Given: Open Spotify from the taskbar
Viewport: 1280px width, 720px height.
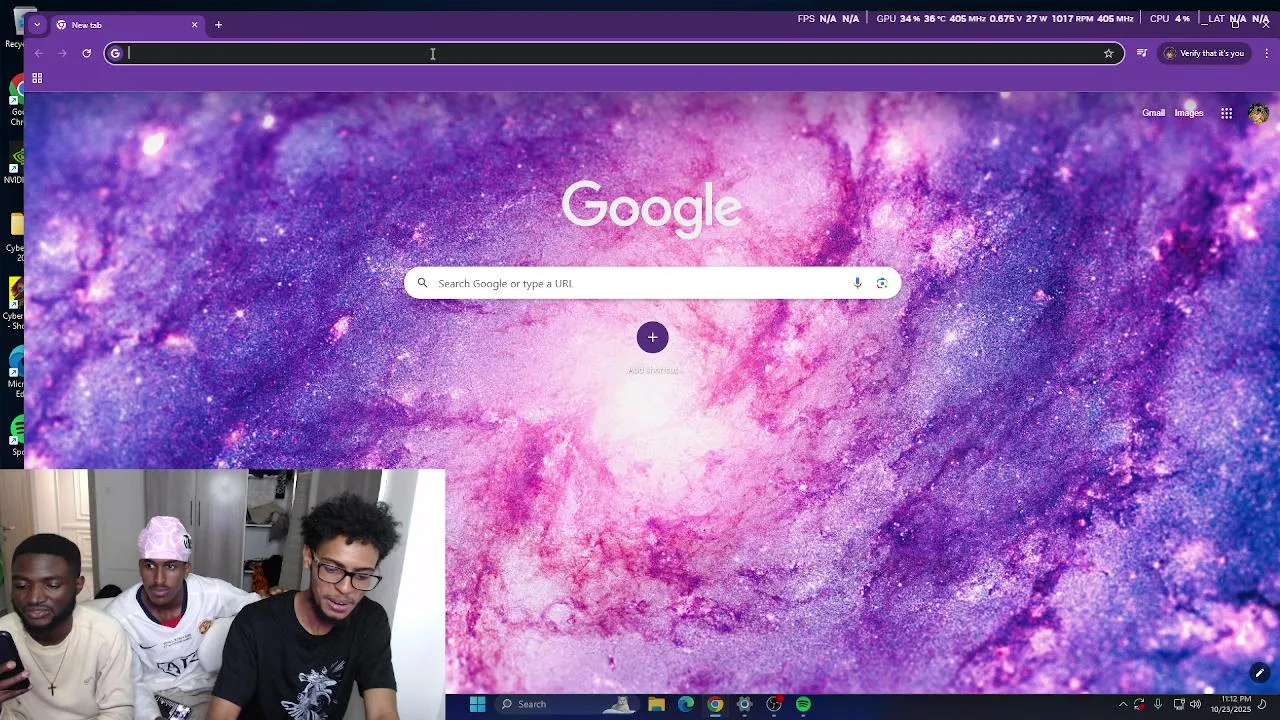Looking at the screenshot, I should pos(803,704).
